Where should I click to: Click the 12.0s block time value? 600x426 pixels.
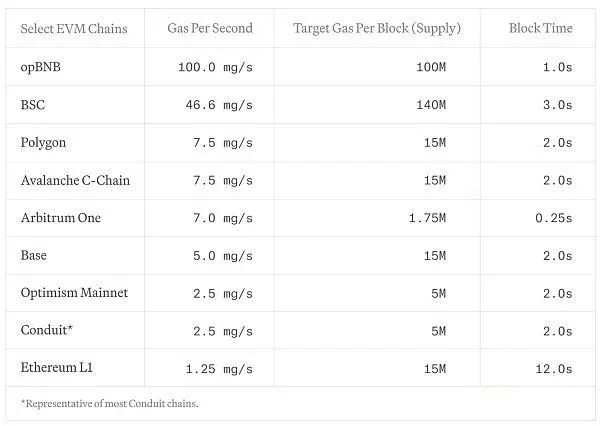pos(554,369)
